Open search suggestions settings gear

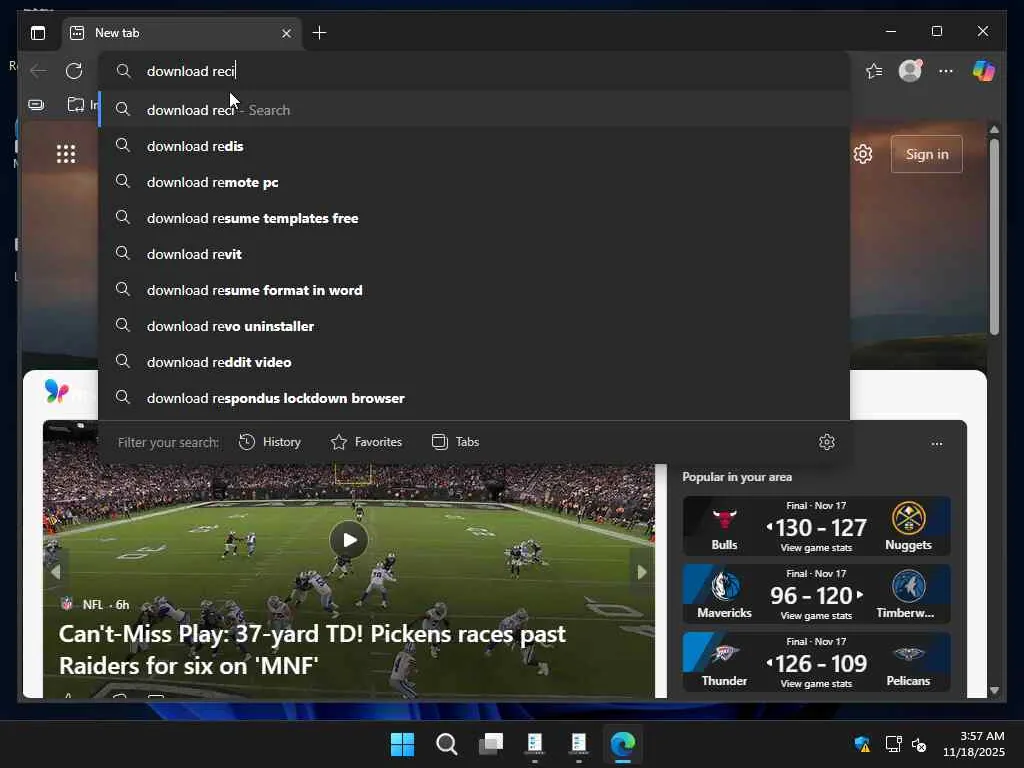click(x=827, y=442)
